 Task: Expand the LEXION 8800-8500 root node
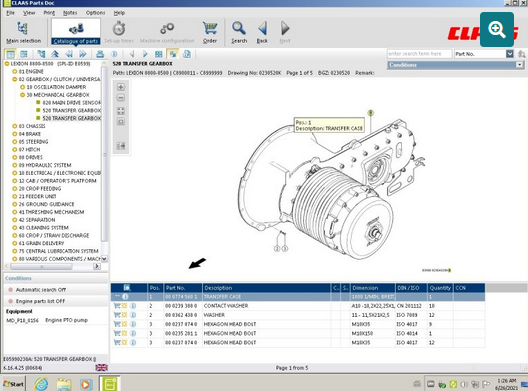click(x=7, y=63)
